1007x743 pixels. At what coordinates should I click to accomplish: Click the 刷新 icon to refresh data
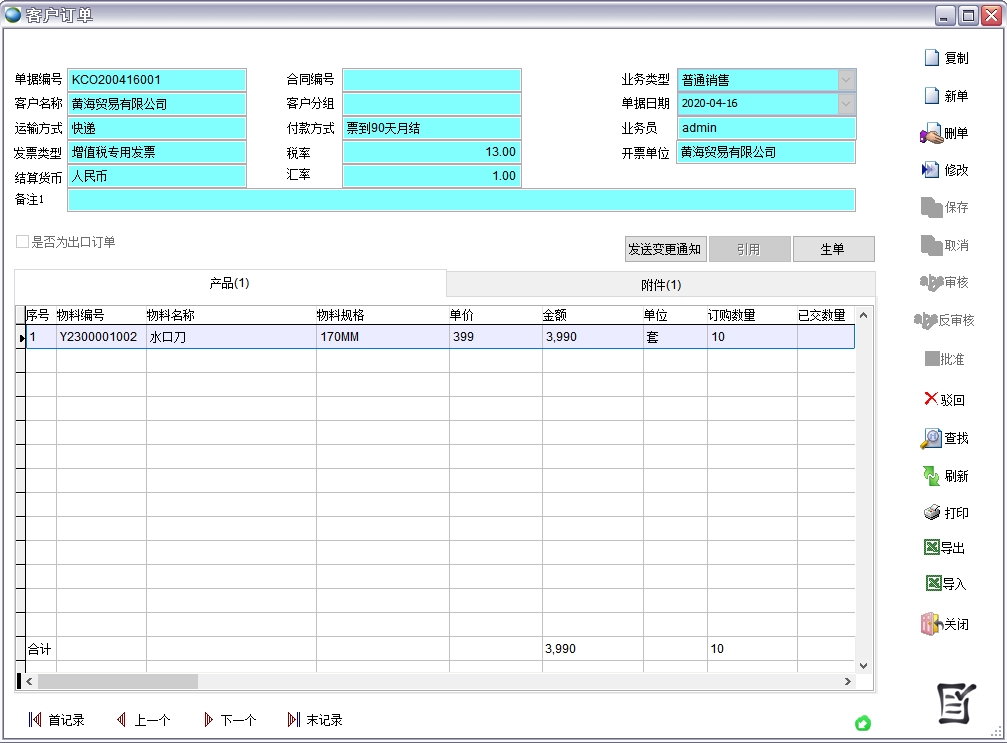(944, 476)
